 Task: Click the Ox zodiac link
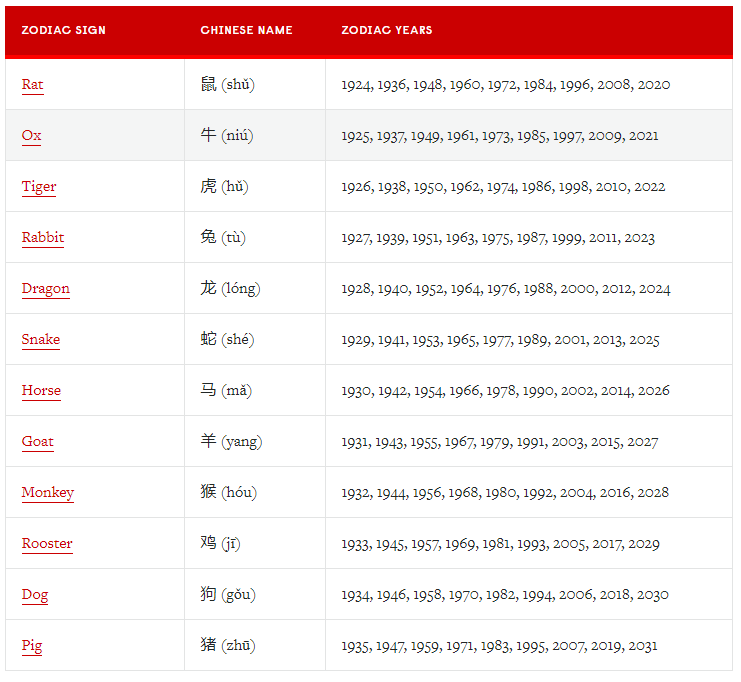coord(31,136)
